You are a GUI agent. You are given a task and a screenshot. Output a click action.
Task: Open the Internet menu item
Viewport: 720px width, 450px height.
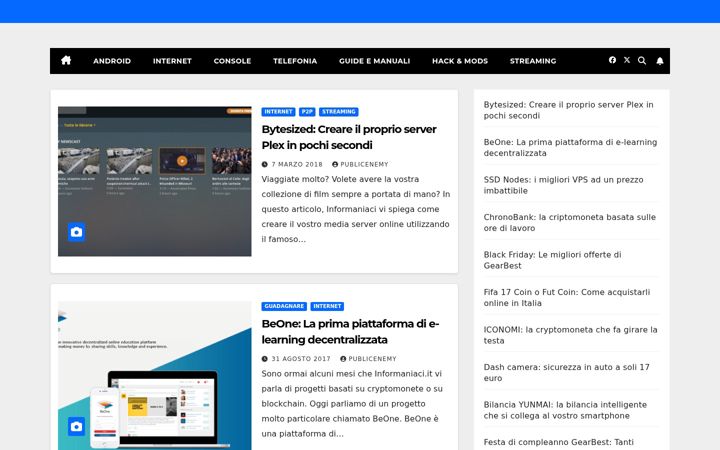pyautogui.click(x=172, y=61)
